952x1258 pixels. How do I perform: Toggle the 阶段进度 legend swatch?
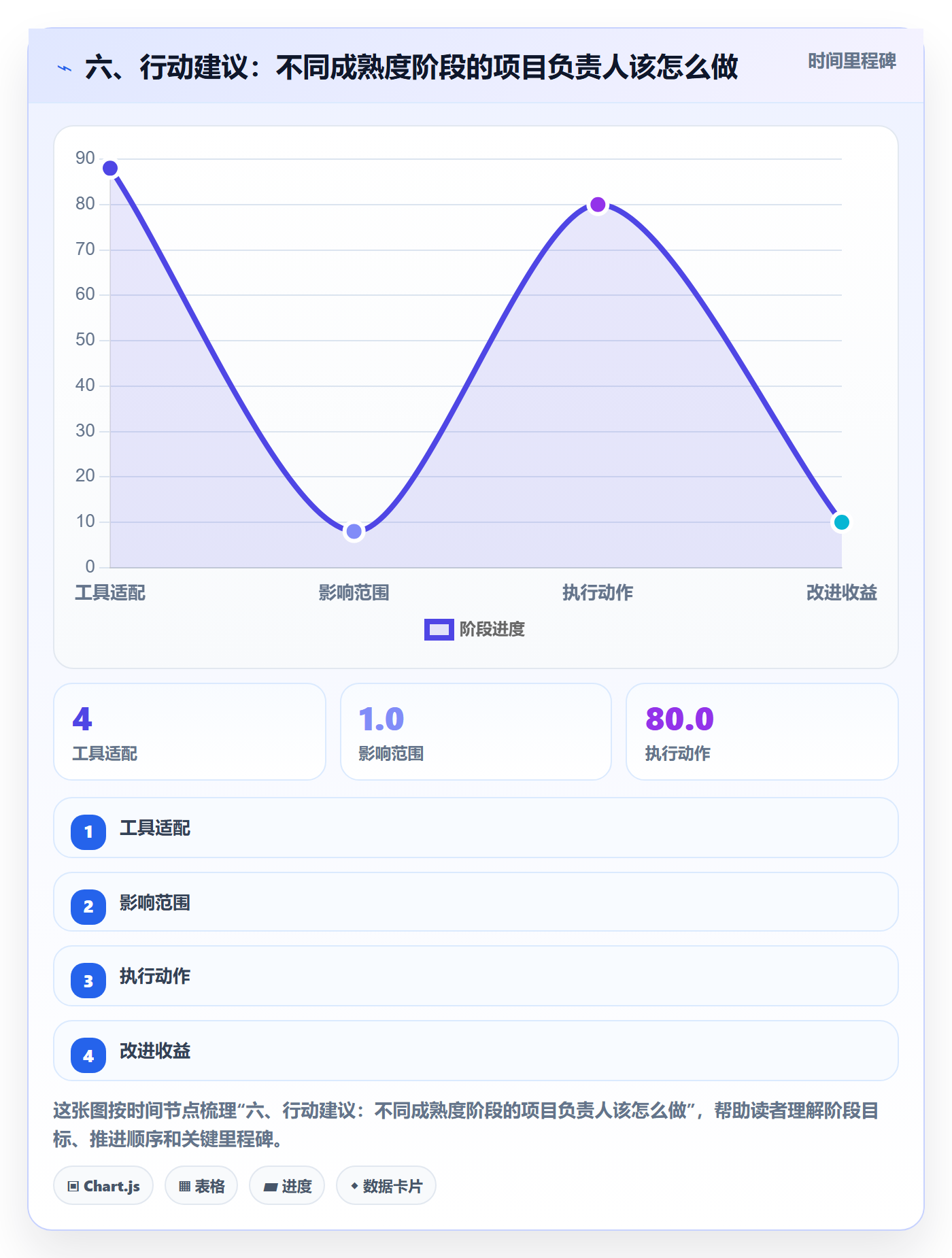coord(439,630)
